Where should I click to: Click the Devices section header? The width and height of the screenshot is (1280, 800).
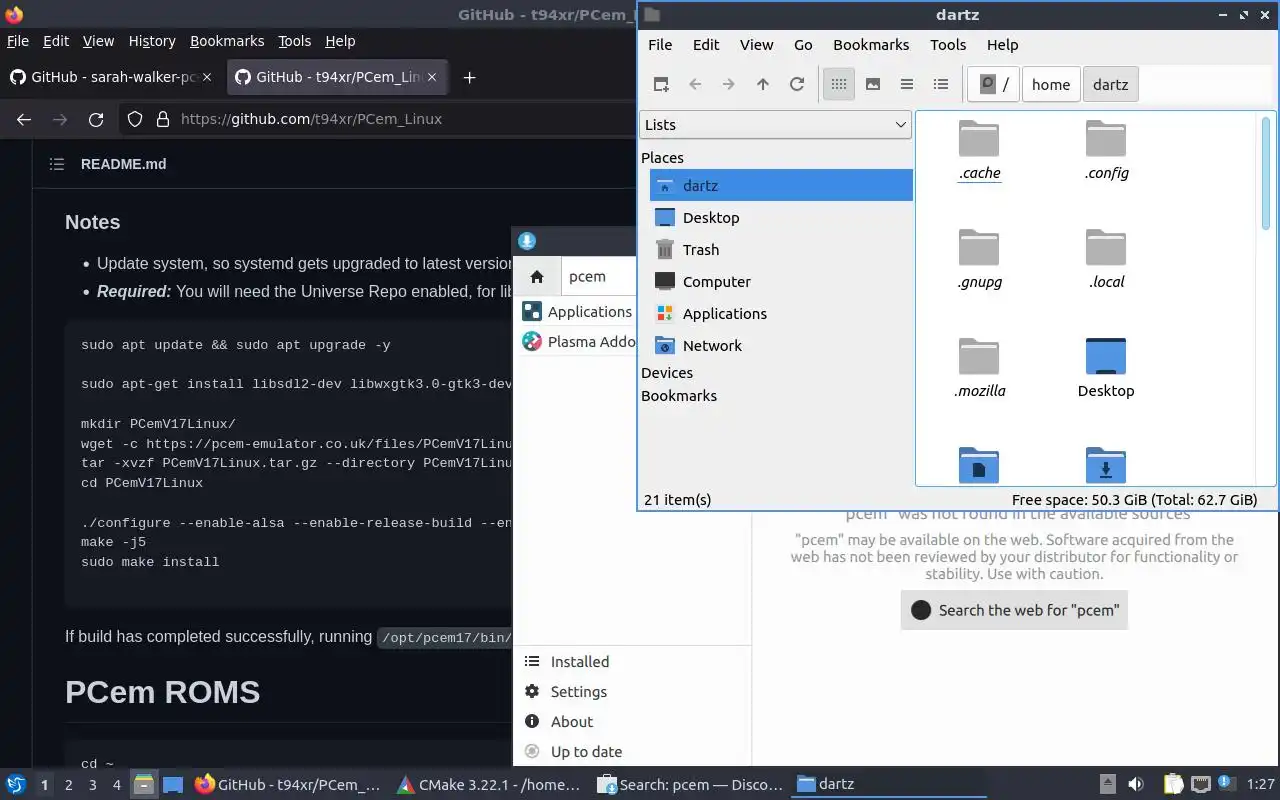coord(667,373)
